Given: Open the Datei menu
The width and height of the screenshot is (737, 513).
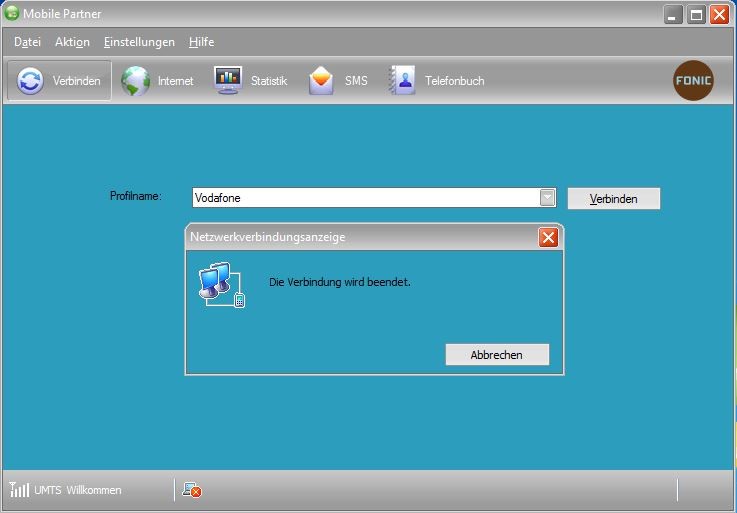Looking at the screenshot, I should point(27,42).
